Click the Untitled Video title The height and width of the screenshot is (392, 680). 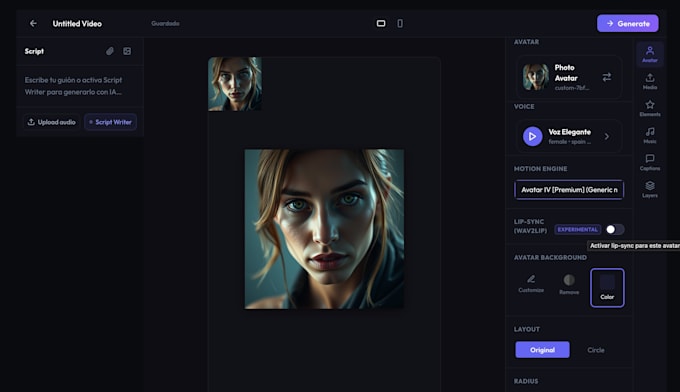pos(77,23)
